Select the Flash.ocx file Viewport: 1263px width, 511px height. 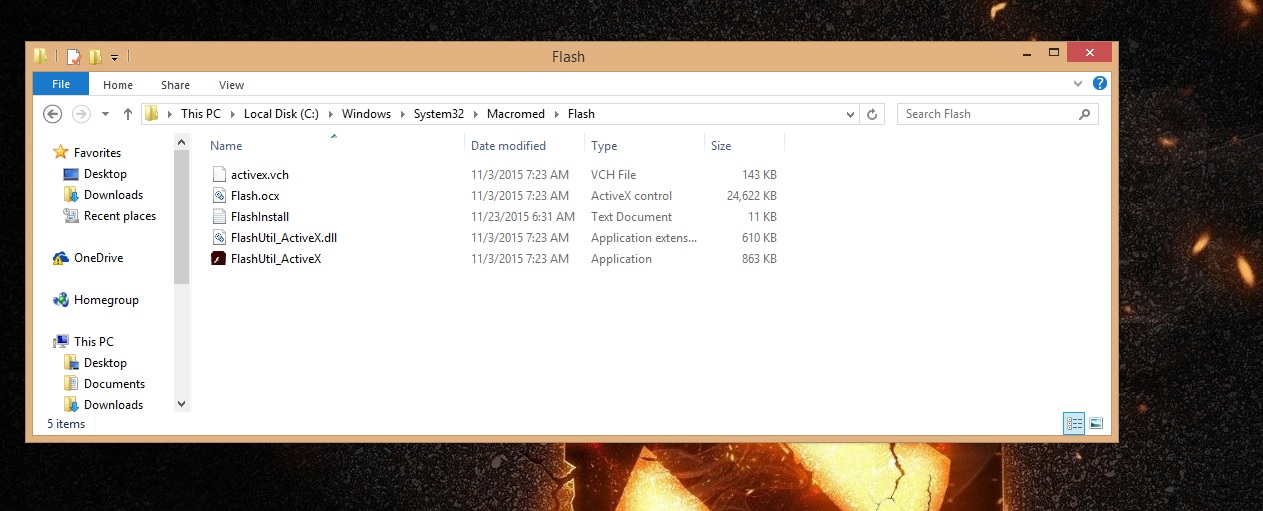255,196
